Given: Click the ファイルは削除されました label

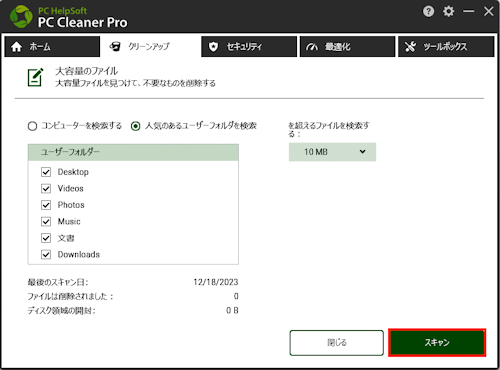Looking at the screenshot, I should click(70, 296).
